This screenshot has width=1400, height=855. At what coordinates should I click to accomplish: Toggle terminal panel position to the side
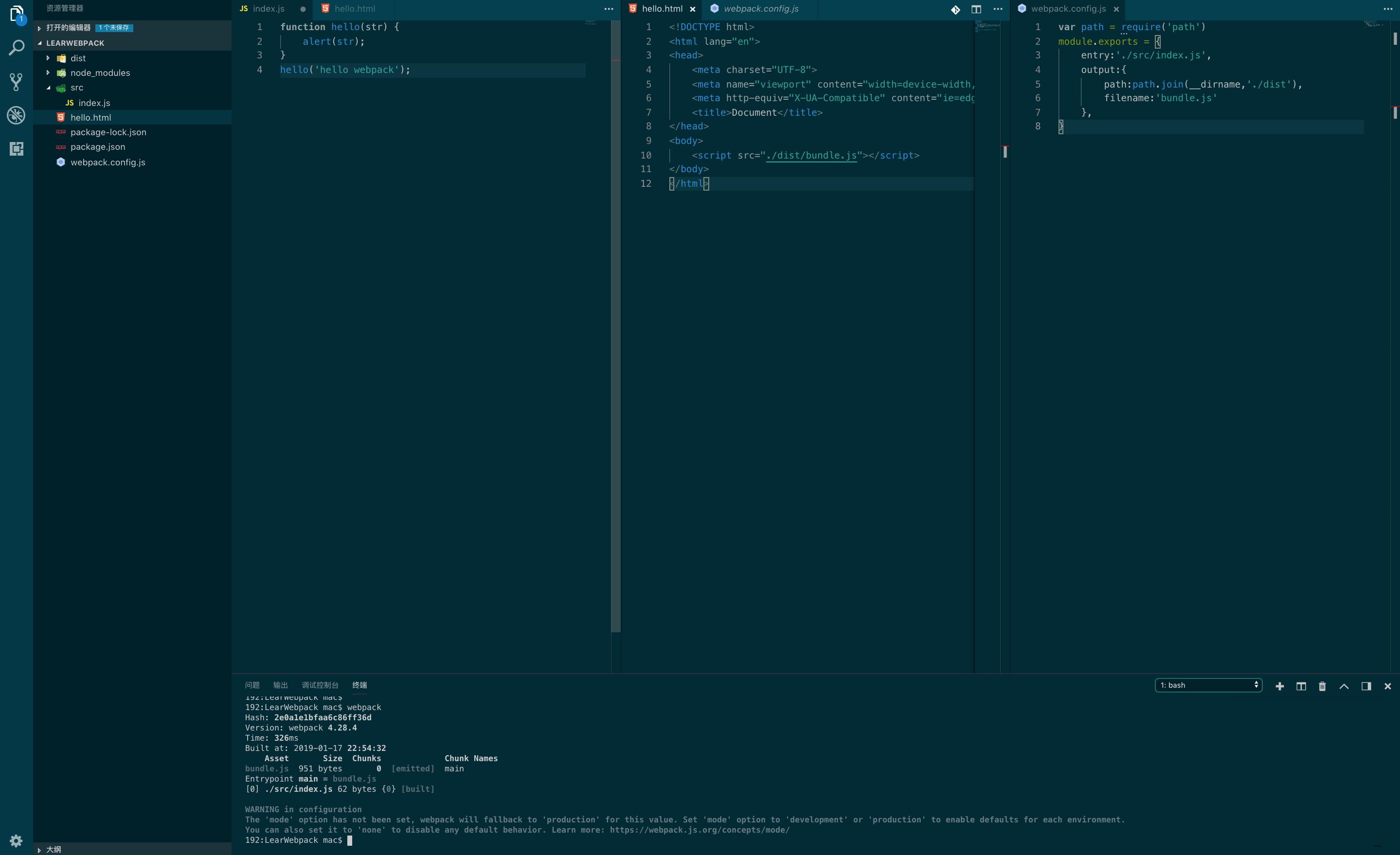1366,686
